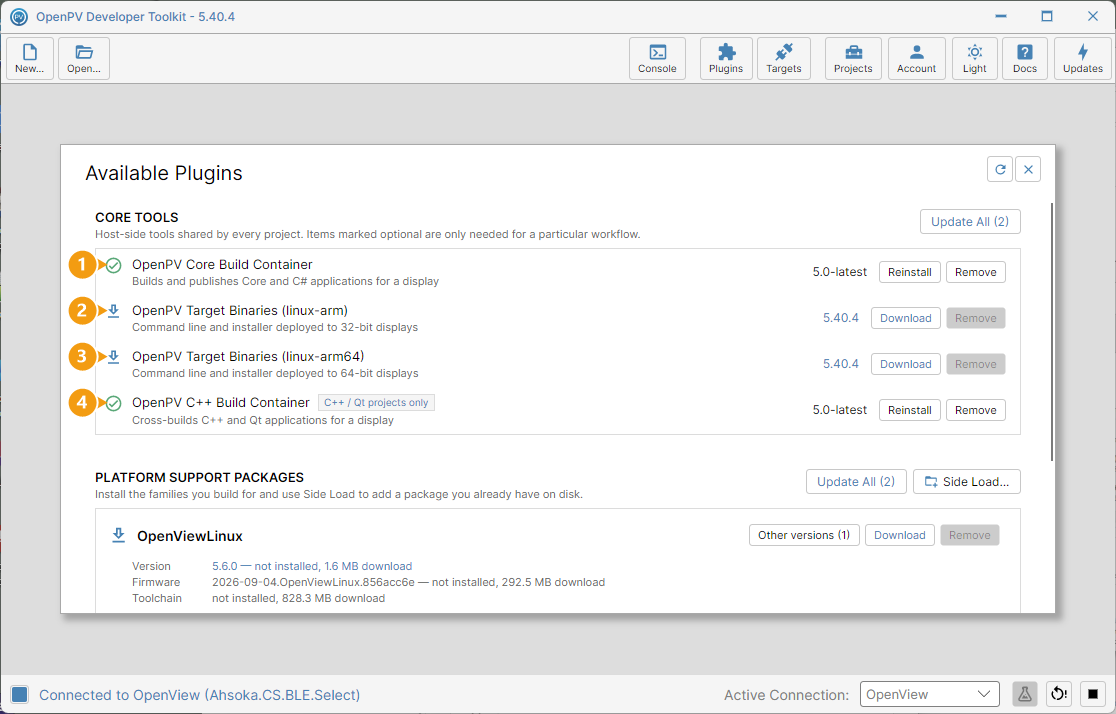Screen dimensions: 1116x714
Task: Create a new project with New toolbar button
Action: (30, 58)
